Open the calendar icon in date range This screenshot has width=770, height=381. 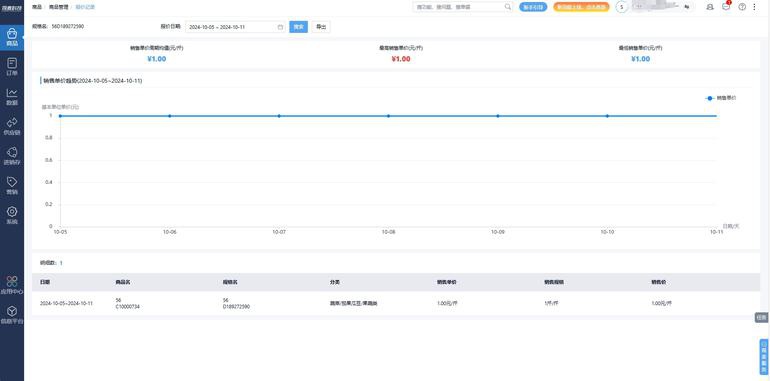click(280, 27)
